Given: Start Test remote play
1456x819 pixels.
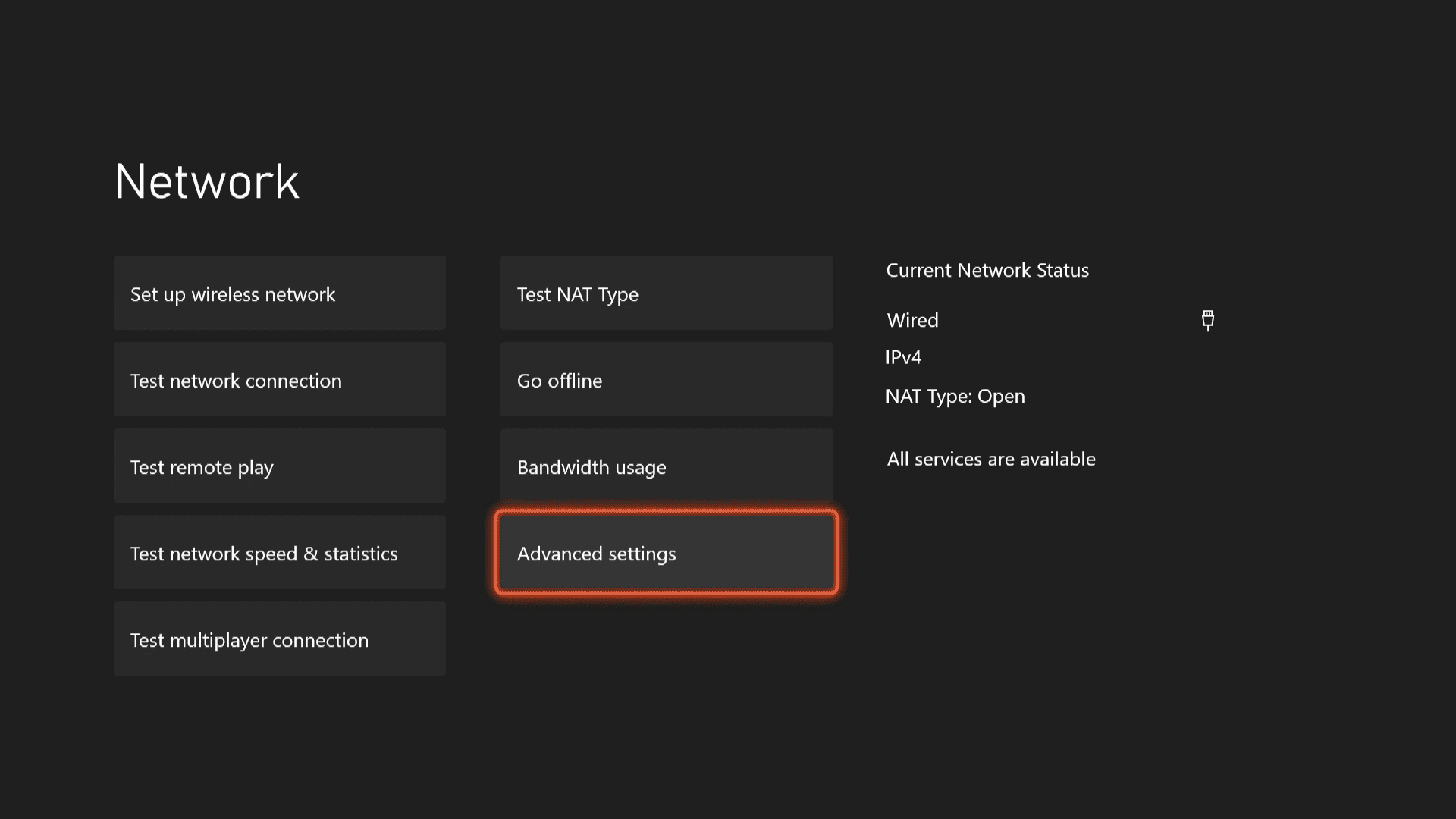Looking at the screenshot, I should (279, 466).
